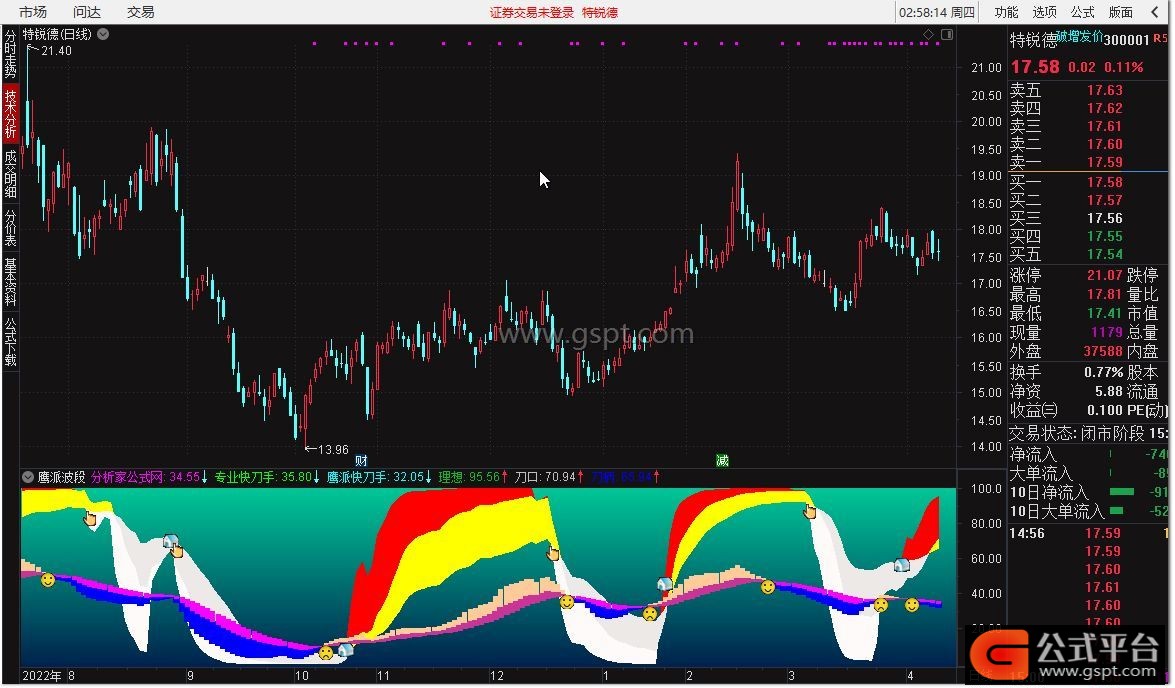
Task: Click the December smiley face marker
Action: click(x=567, y=601)
